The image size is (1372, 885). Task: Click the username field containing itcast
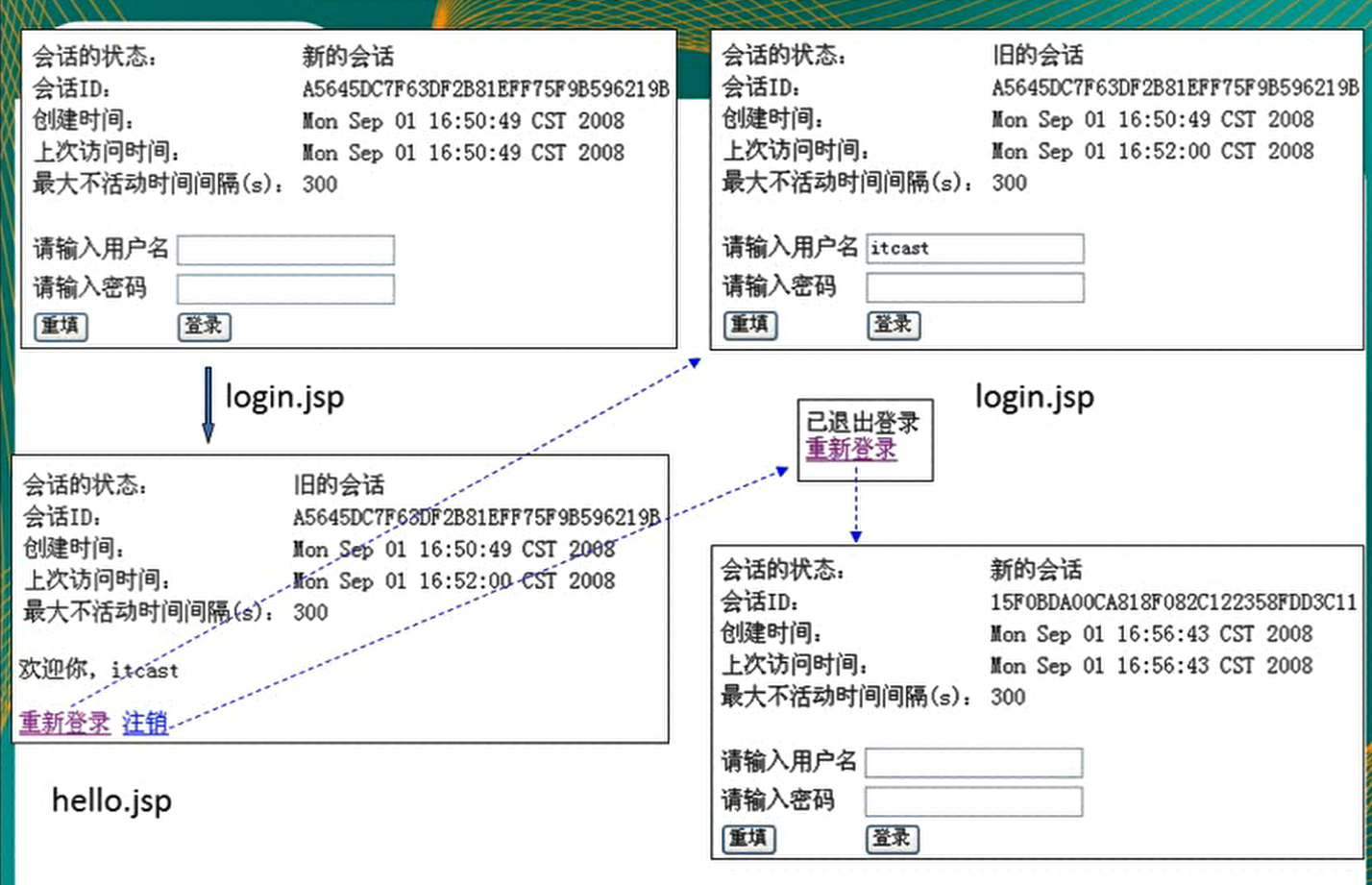[975, 248]
